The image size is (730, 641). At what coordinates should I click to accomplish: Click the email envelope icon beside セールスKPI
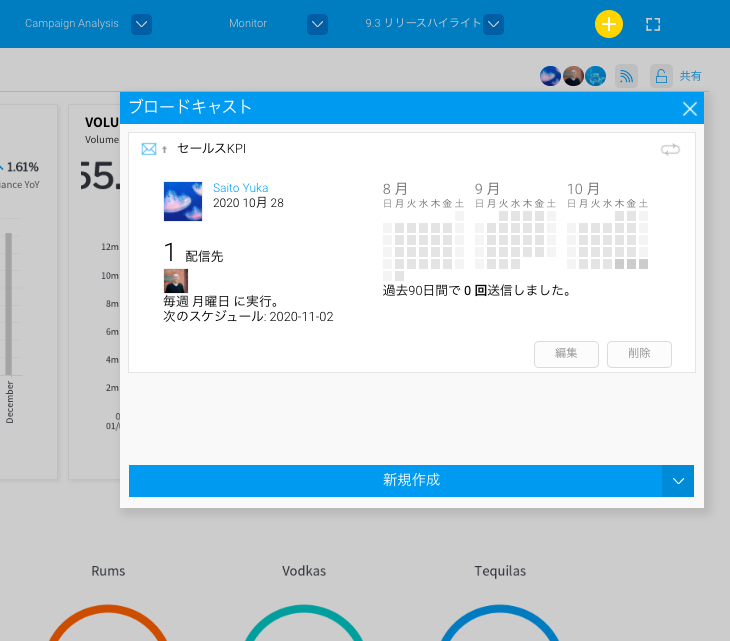pos(149,149)
